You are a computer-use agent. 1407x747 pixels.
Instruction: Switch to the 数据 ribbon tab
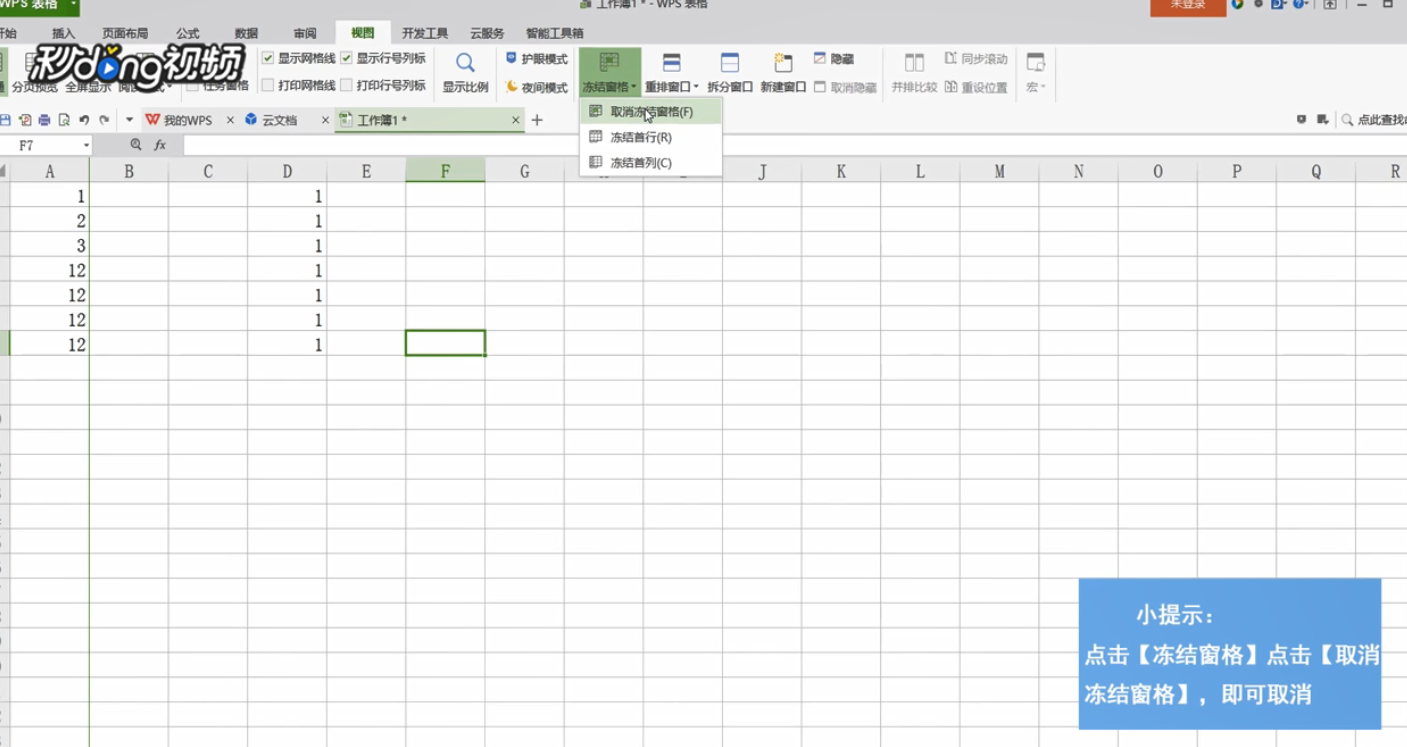pyautogui.click(x=246, y=34)
